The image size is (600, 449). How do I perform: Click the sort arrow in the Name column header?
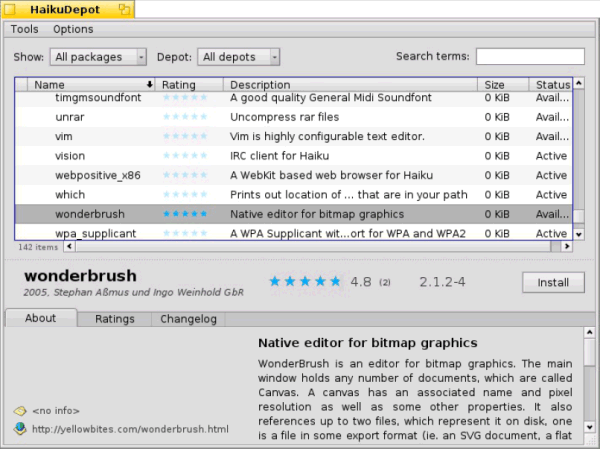pos(150,85)
